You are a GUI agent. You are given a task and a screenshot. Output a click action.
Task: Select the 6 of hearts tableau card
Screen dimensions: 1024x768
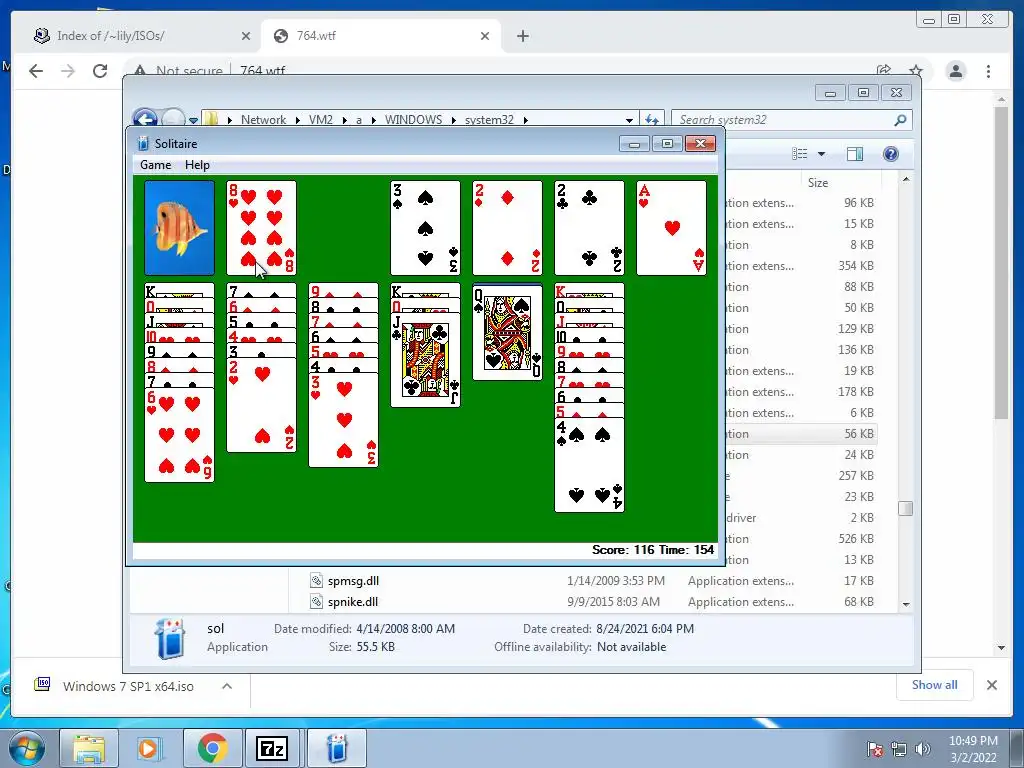(x=180, y=435)
